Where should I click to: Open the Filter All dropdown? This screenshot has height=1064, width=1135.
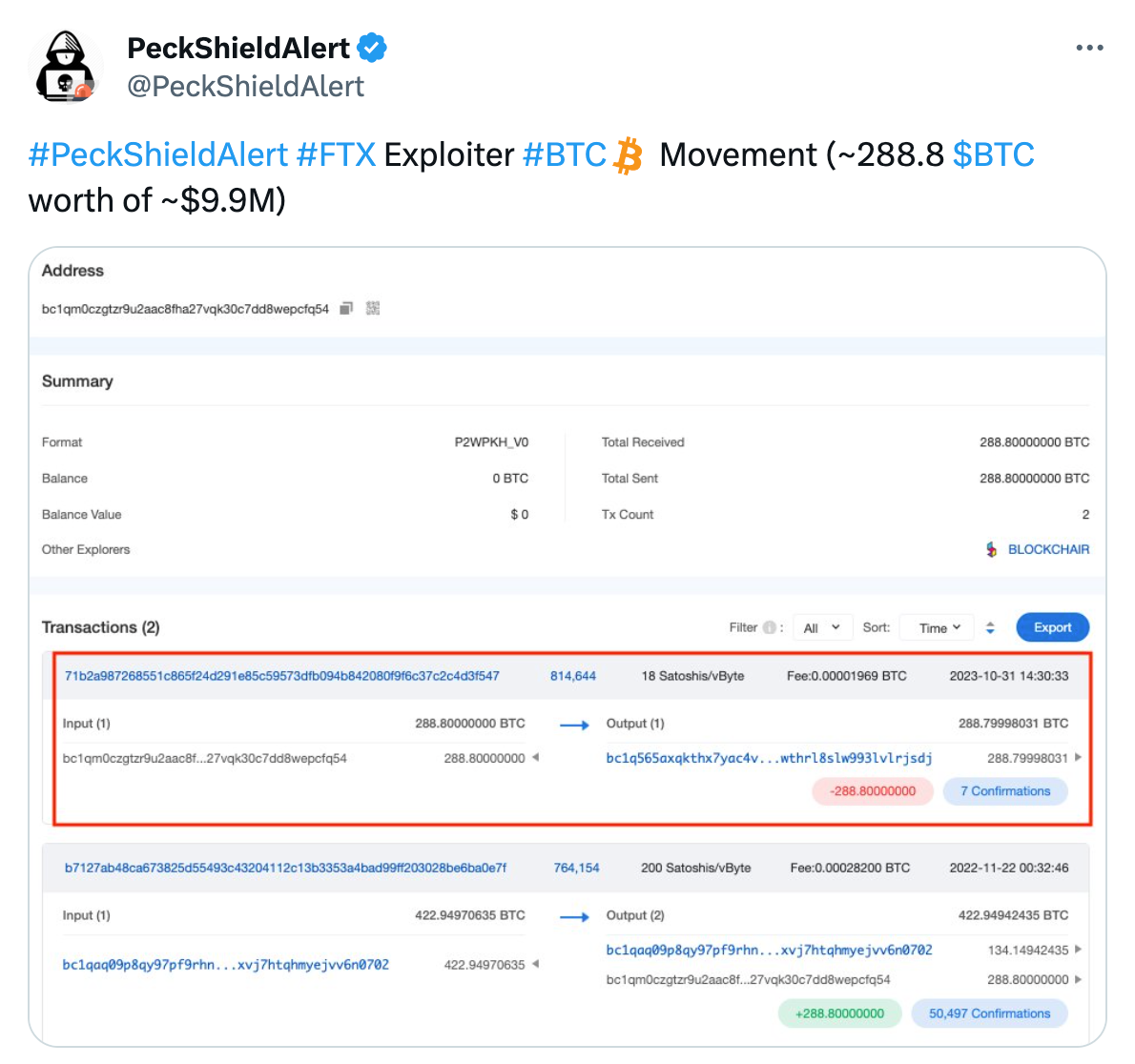tap(821, 627)
